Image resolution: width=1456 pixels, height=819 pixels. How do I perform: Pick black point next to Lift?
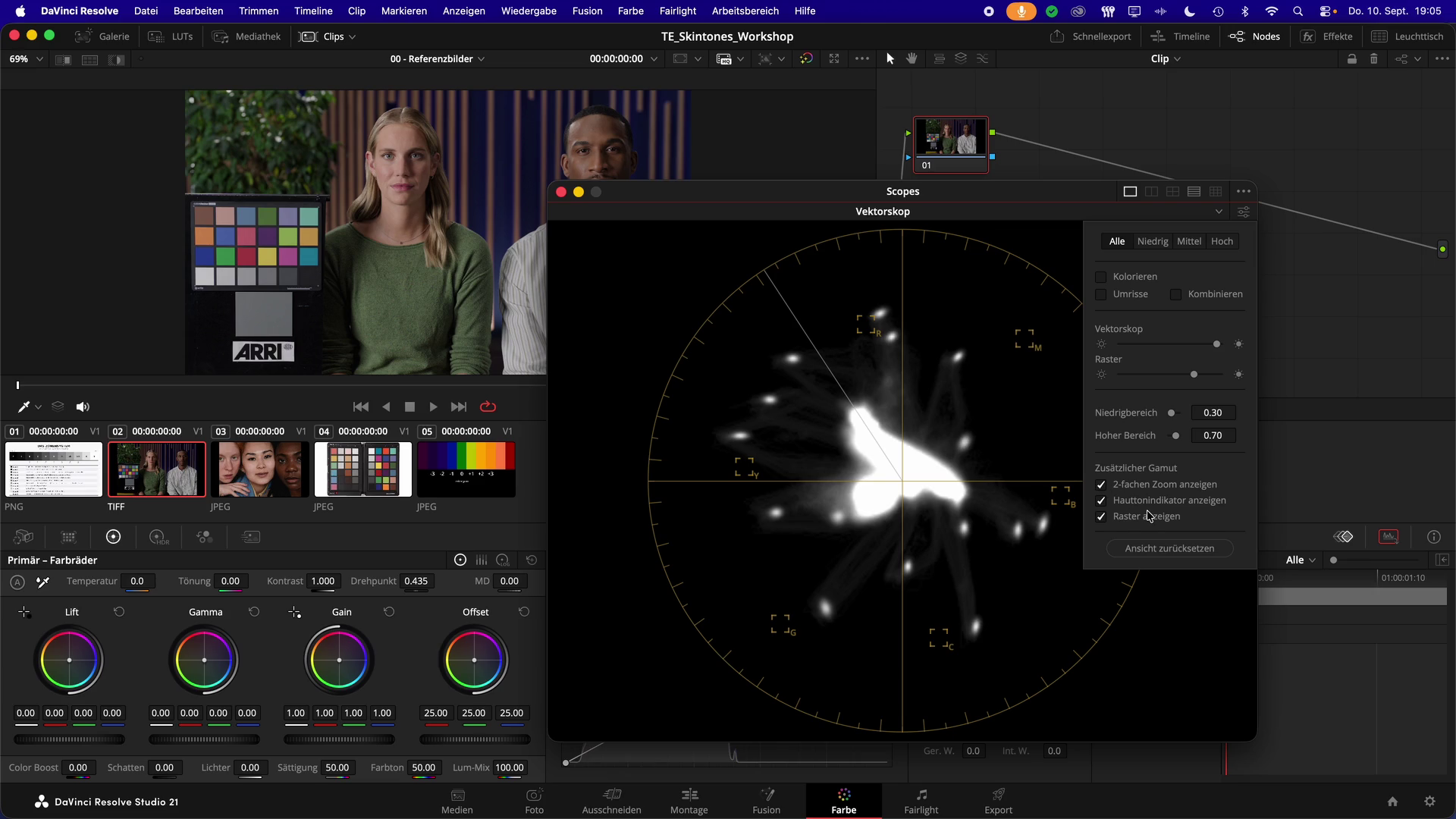[24, 612]
